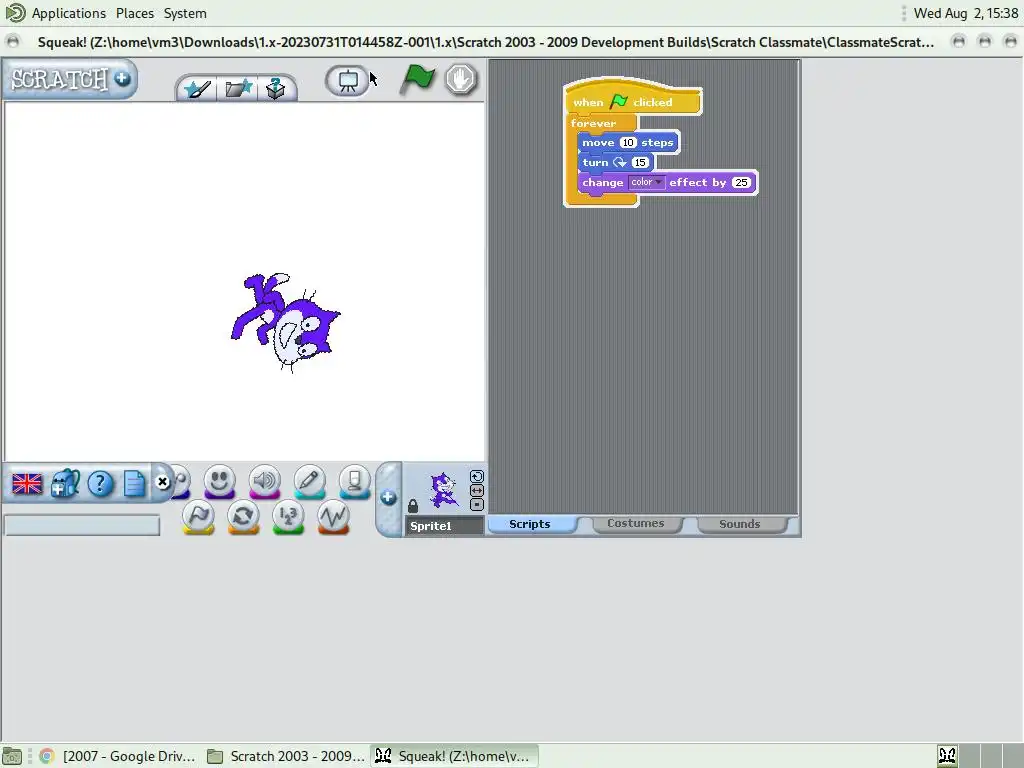Image resolution: width=1024 pixels, height=768 pixels.
Task: Switch to the Squeak taskbar window
Action: point(455,756)
